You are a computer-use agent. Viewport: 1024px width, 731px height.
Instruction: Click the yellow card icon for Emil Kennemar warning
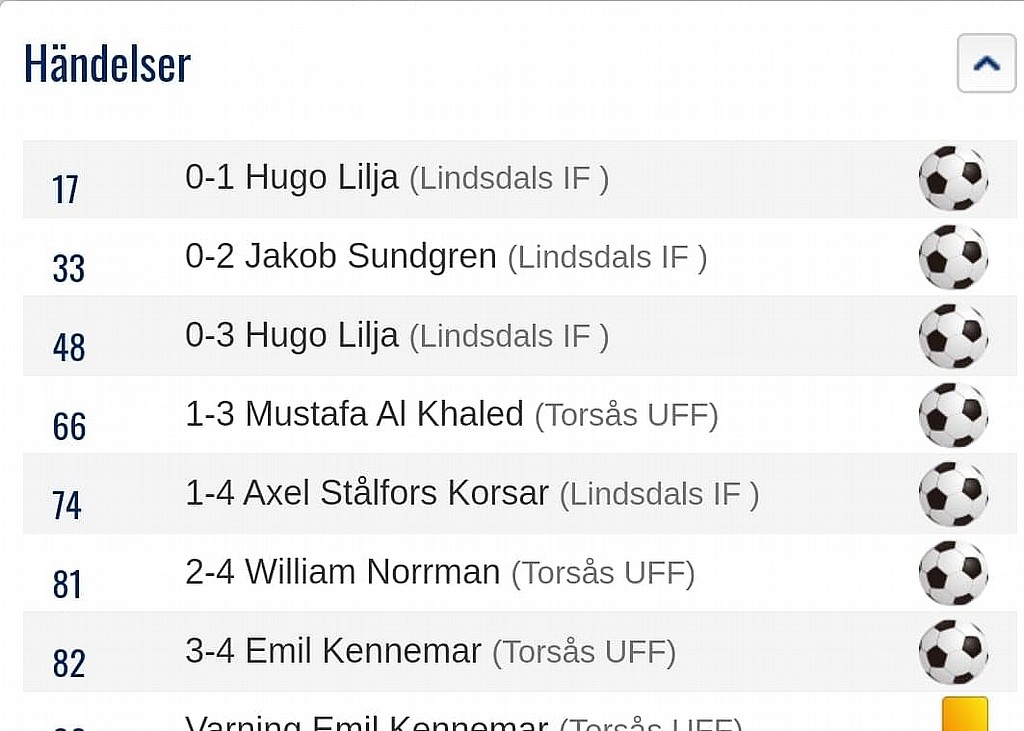(965, 714)
